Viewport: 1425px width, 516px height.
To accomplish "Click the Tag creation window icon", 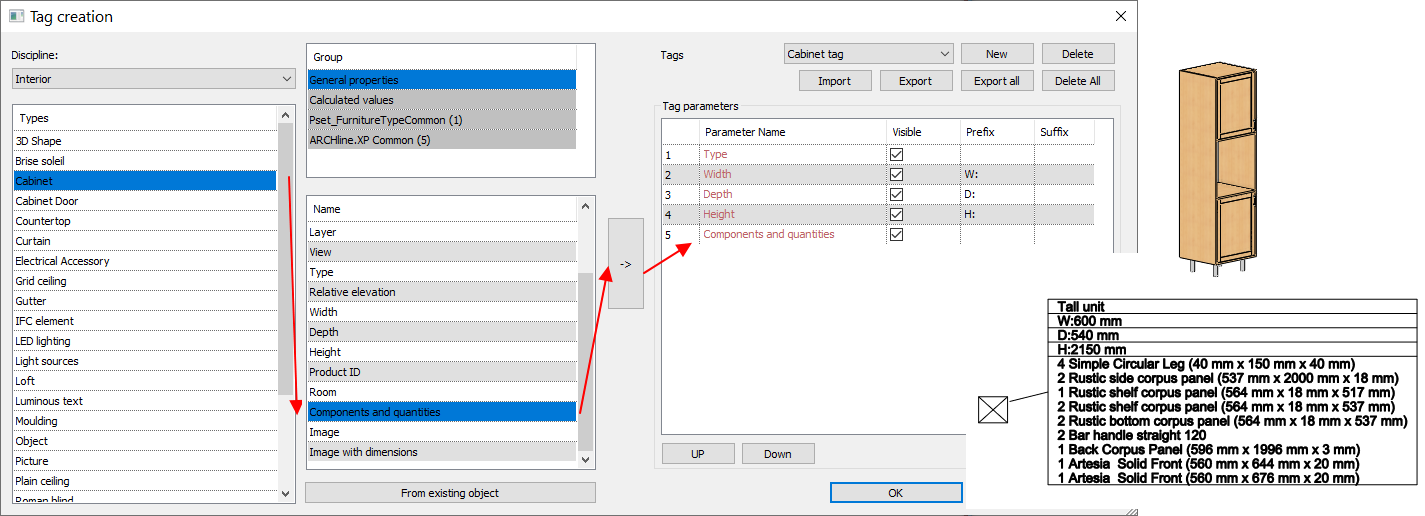I will coord(16,16).
